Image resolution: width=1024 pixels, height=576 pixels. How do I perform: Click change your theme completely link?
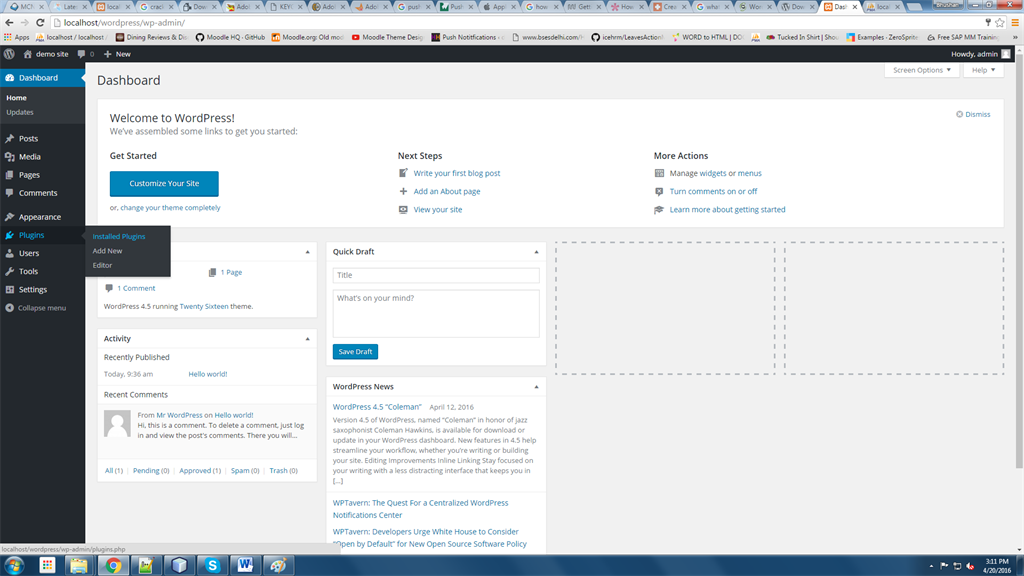coord(170,208)
